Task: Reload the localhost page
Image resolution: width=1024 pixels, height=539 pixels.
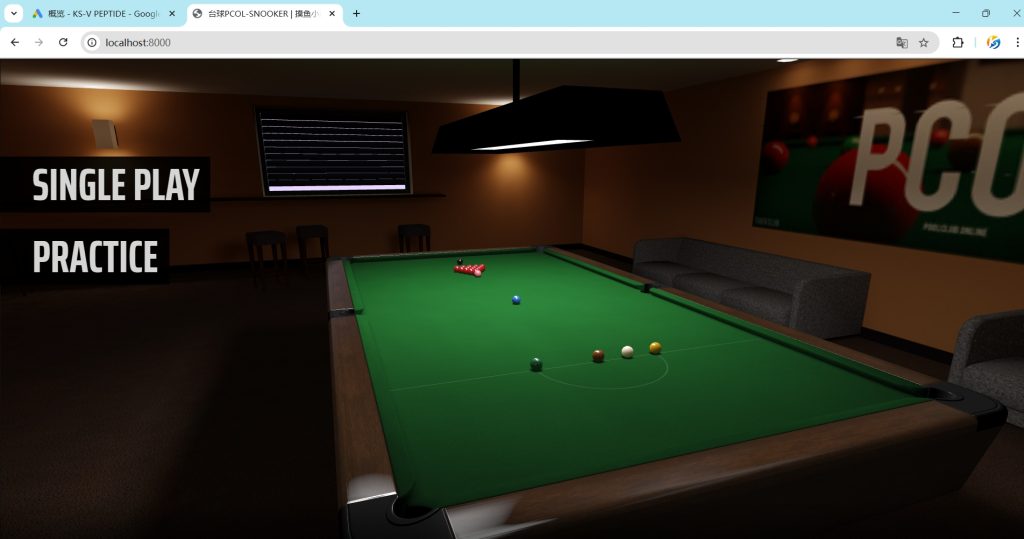Action: (x=63, y=42)
